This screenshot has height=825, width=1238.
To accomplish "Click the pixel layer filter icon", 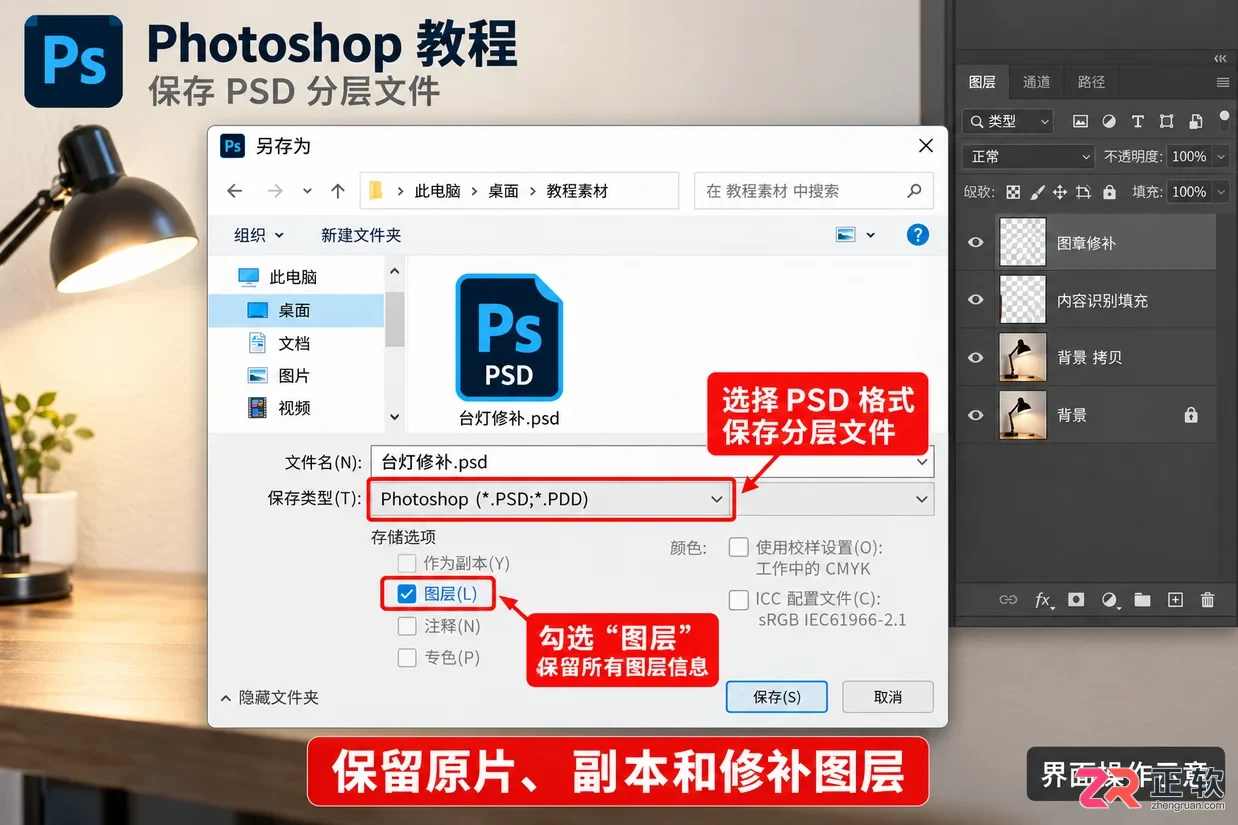I will (x=1080, y=121).
